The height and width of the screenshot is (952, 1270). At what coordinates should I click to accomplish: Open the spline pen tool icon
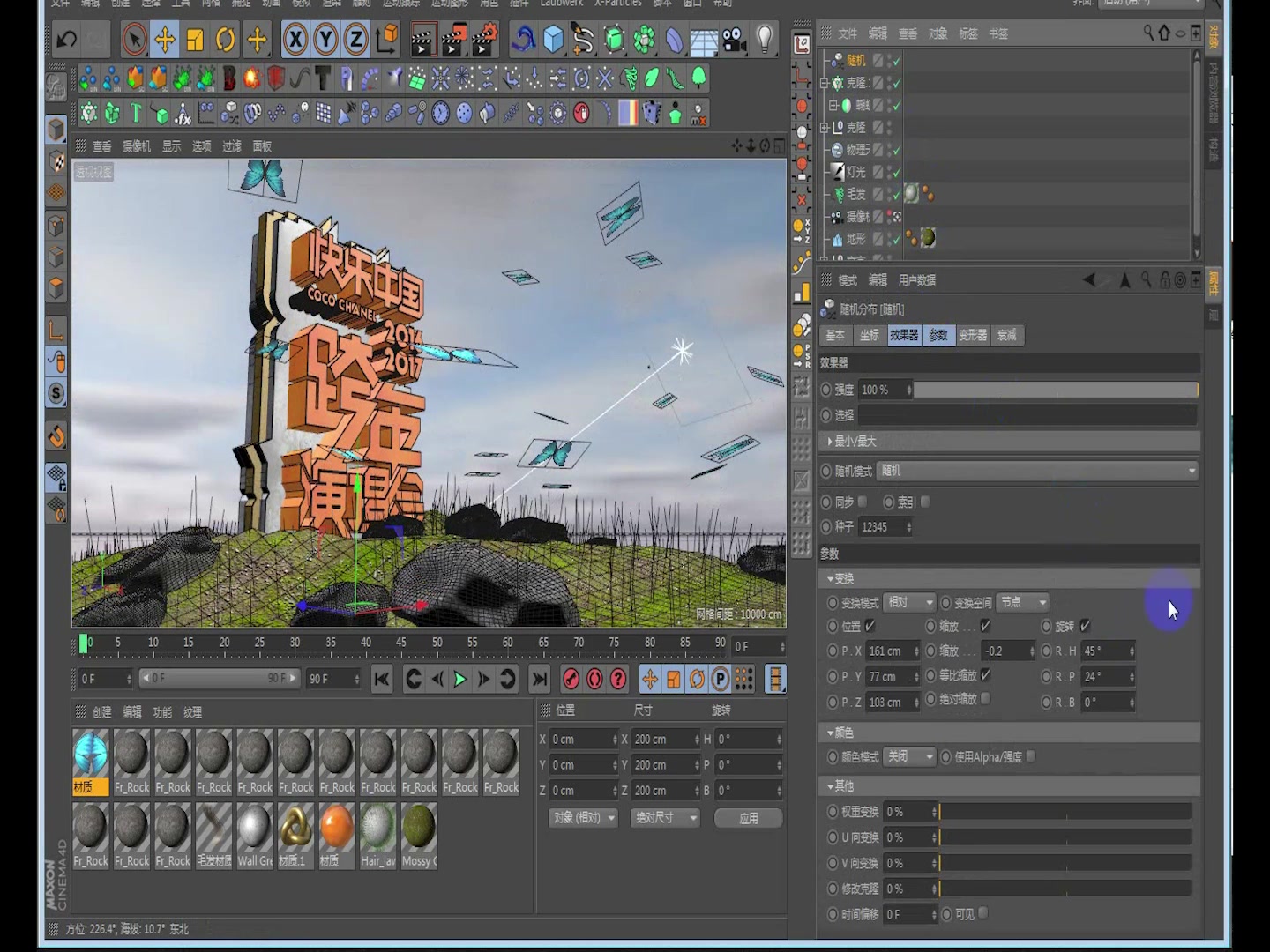[x=583, y=39]
